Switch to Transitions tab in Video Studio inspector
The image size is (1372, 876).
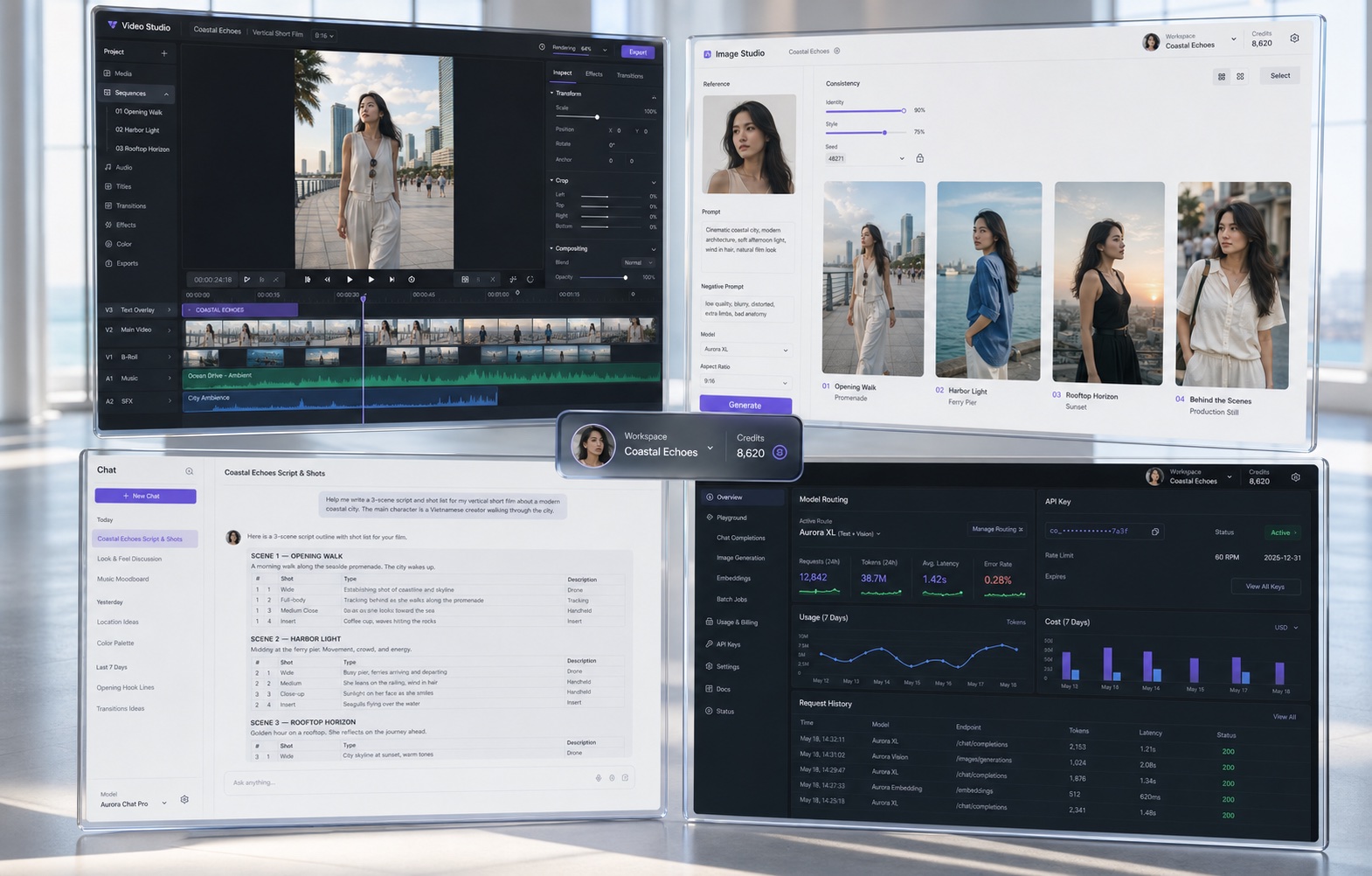coord(630,75)
